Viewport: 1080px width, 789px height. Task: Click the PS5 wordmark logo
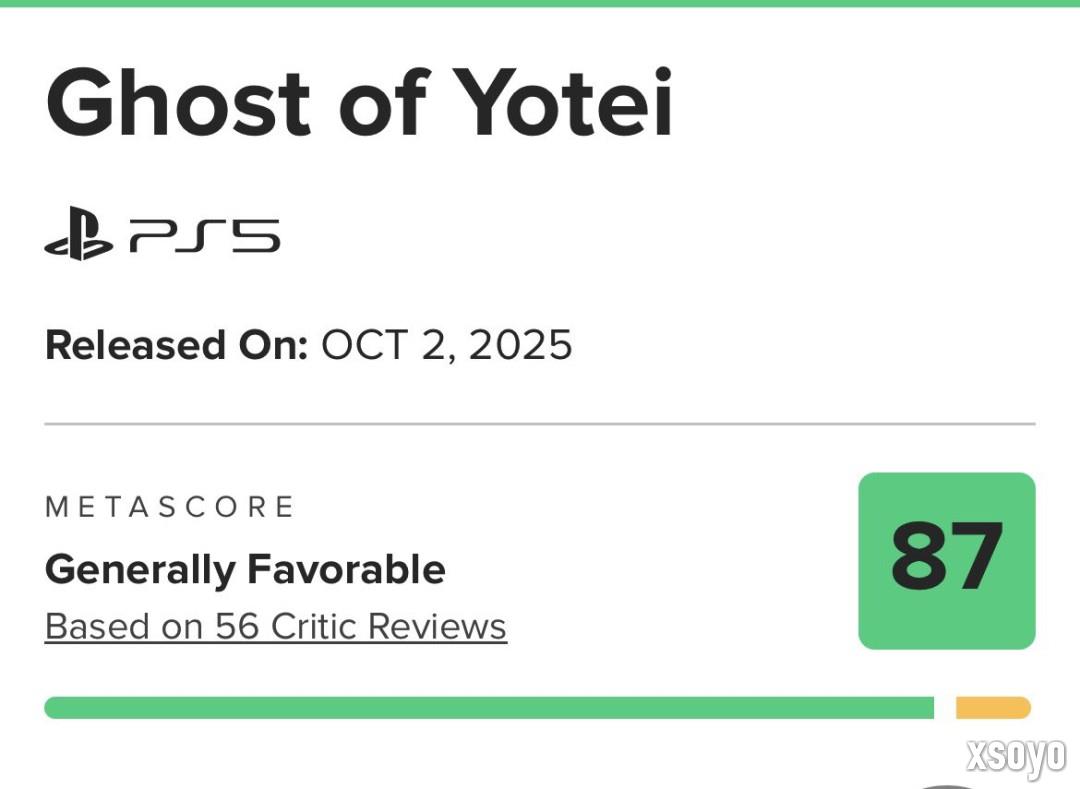point(204,239)
